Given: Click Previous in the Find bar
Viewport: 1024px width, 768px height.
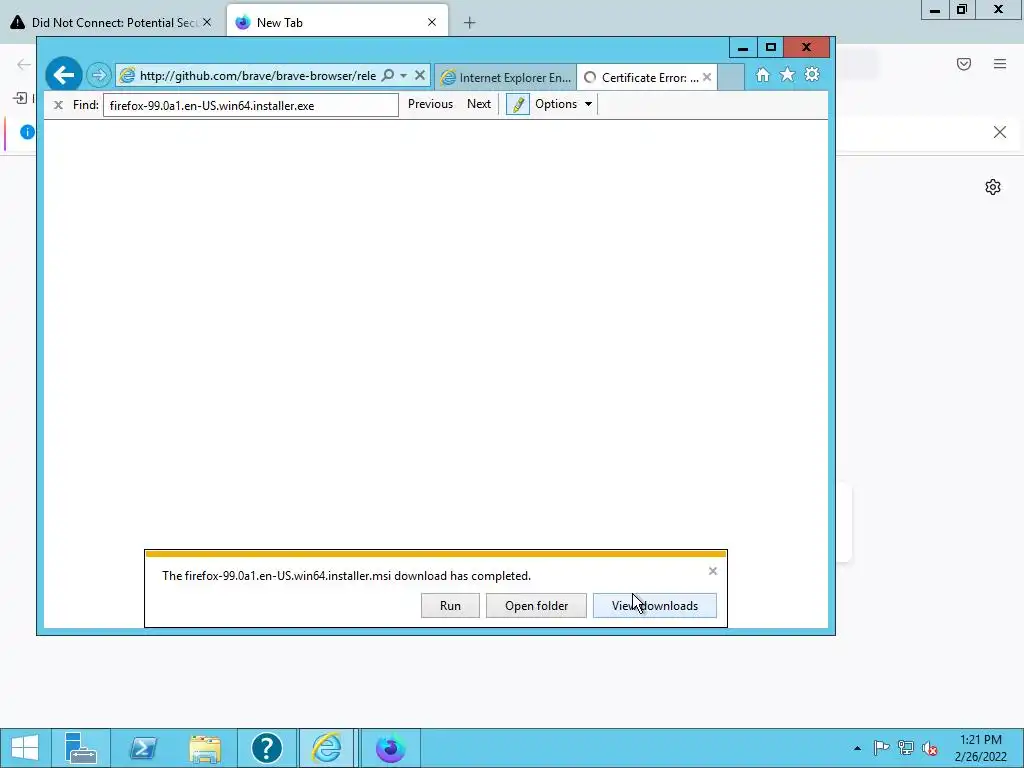Looking at the screenshot, I should 430,104.
